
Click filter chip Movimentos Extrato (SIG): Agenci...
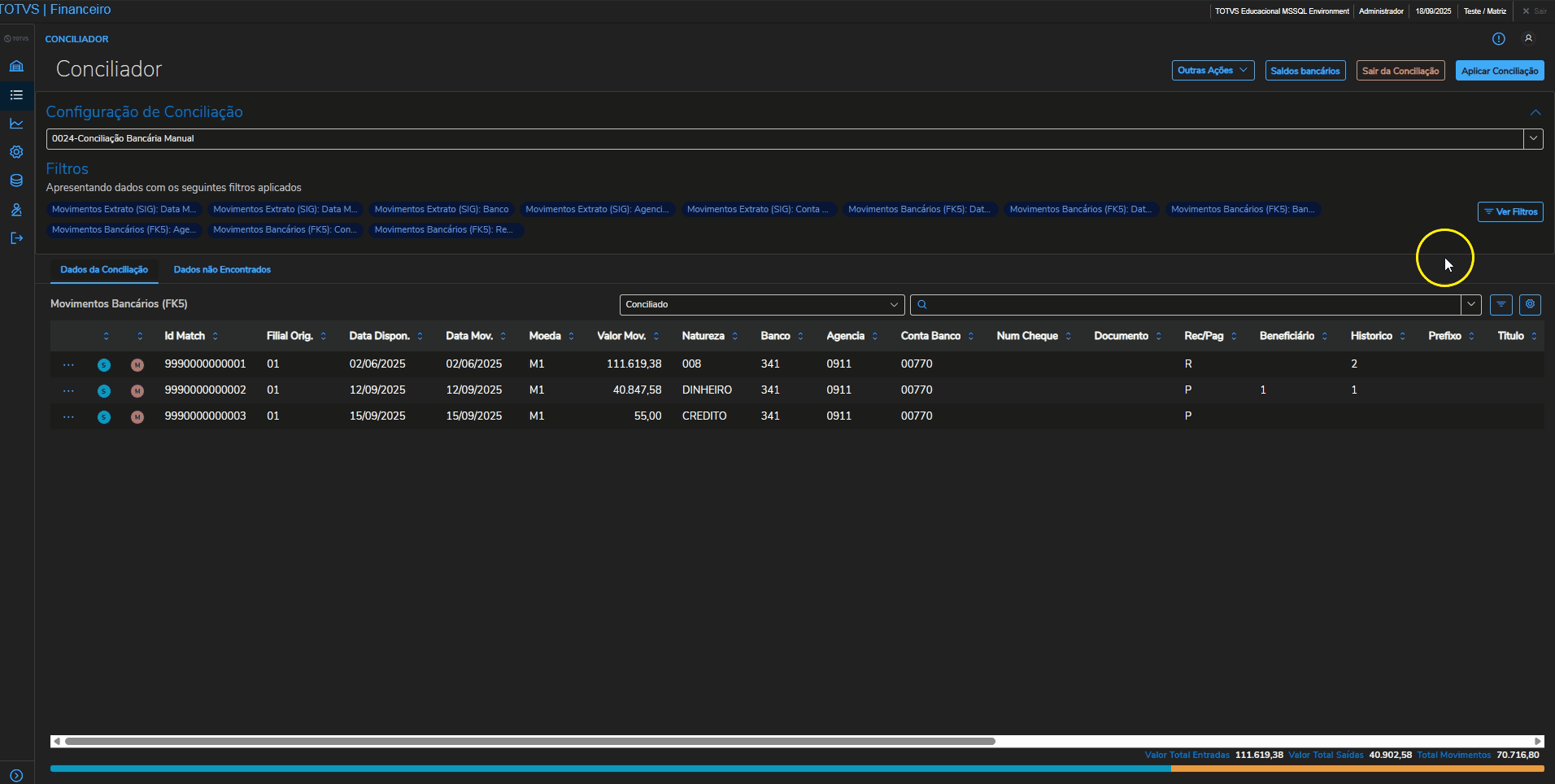tap(597, 209)
